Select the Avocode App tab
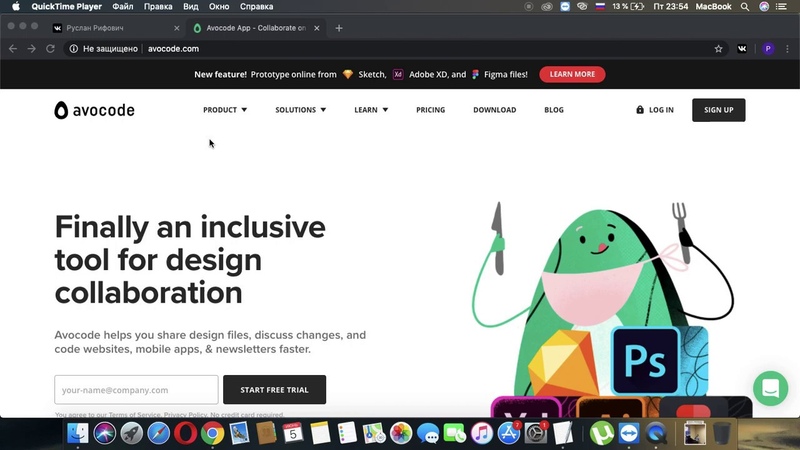Viewport: 800px width, 450px height. pyautogui.click(x=255, y=28)
